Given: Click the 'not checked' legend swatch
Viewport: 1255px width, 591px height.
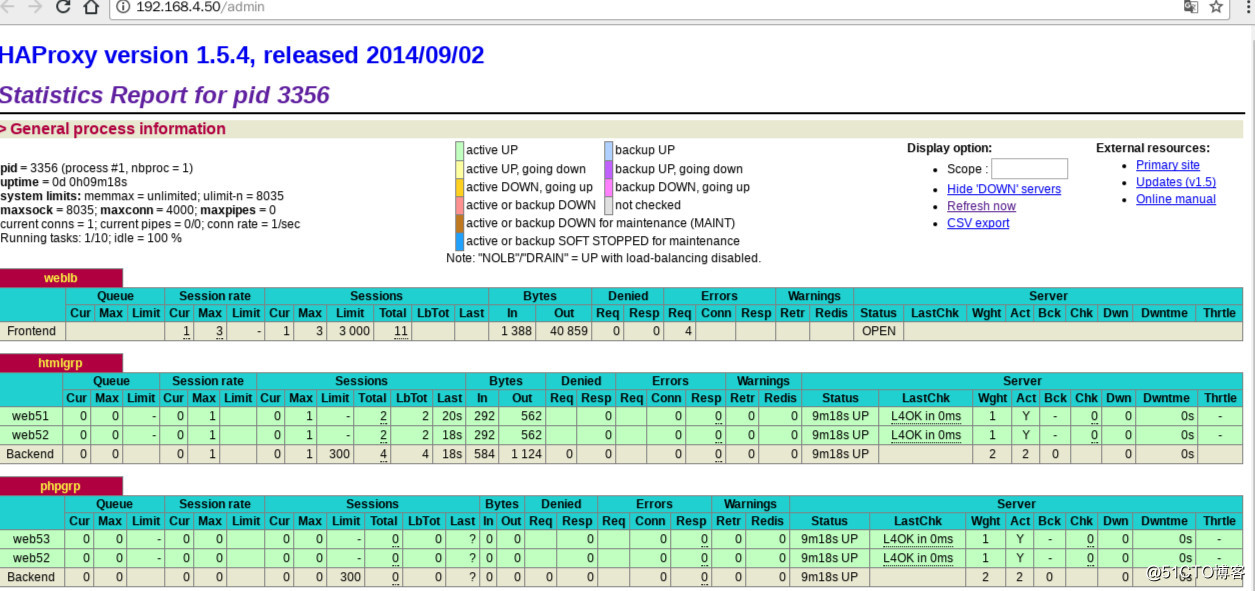Looking at the screenshot, I should point(608,205).
